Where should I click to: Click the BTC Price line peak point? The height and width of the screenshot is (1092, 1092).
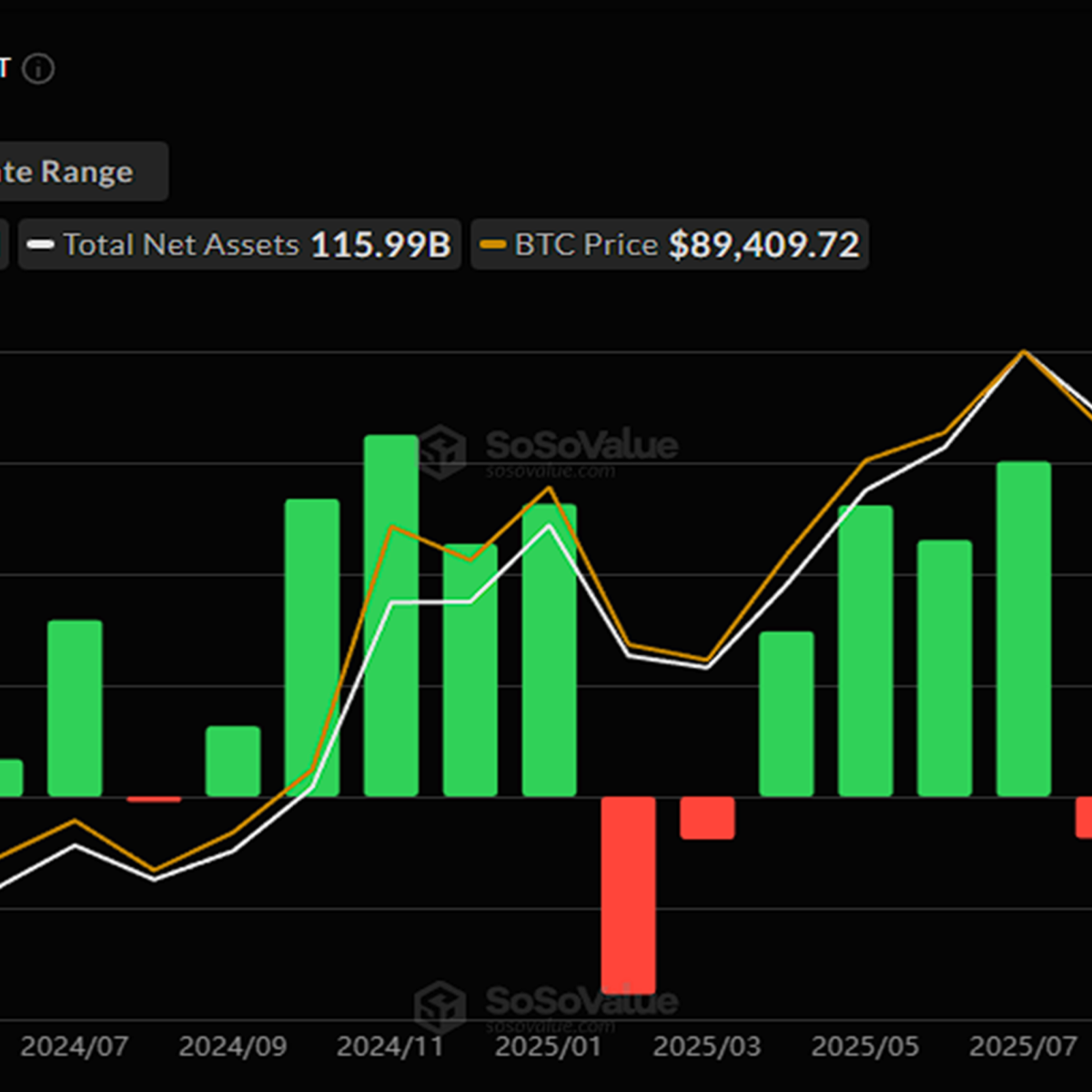[1025, 351]
